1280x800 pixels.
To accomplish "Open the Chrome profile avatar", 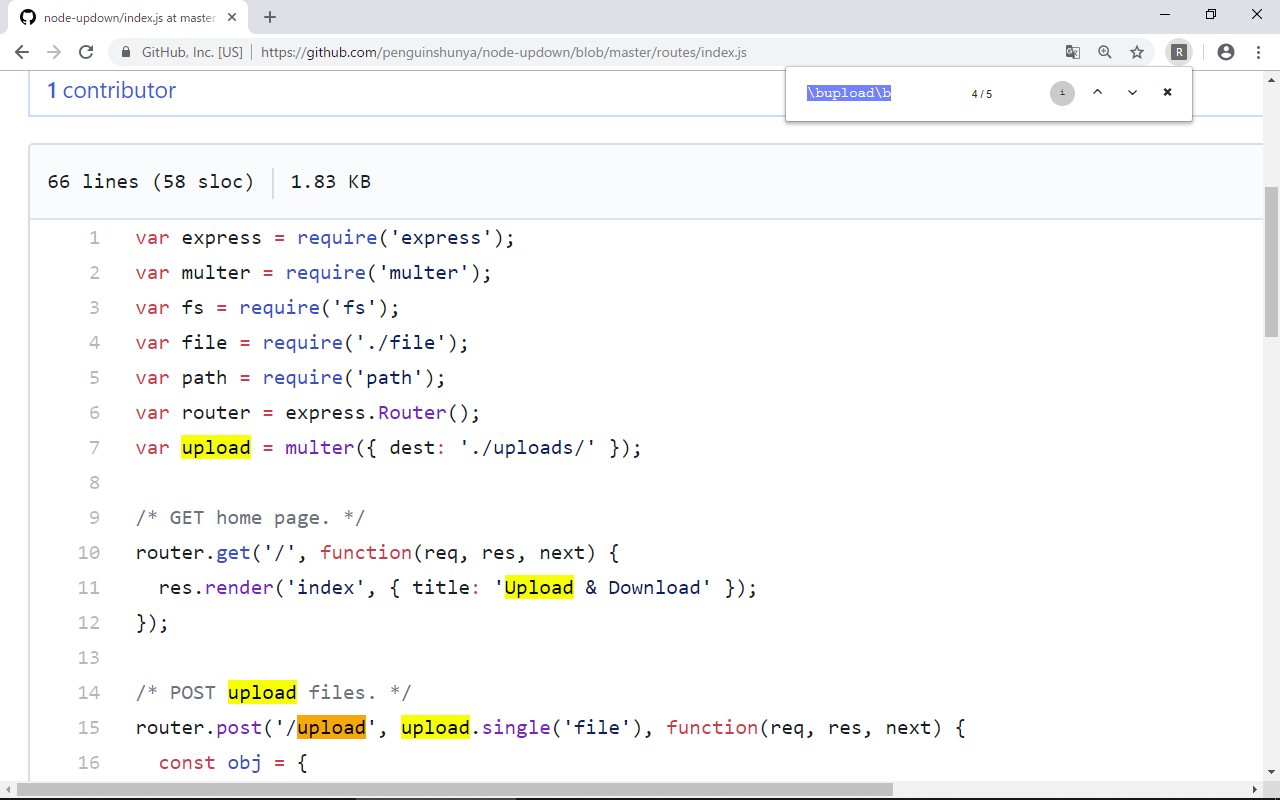I will click(1226, 52).
